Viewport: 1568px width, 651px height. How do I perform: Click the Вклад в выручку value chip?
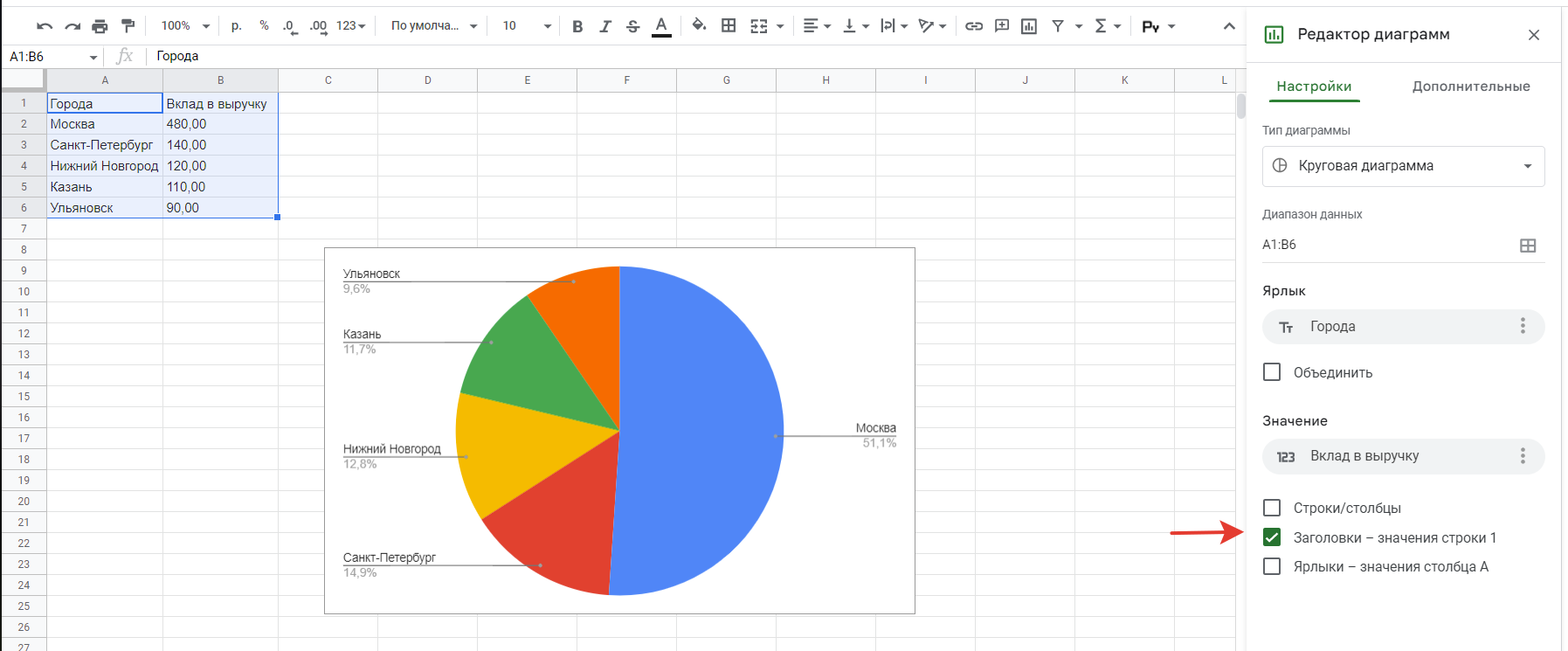tap(1389, 456)
